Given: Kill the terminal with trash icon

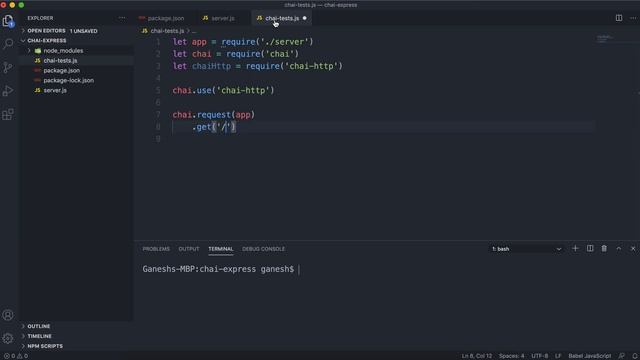Looking at the screenshot, I should click(x=604, y=248).
